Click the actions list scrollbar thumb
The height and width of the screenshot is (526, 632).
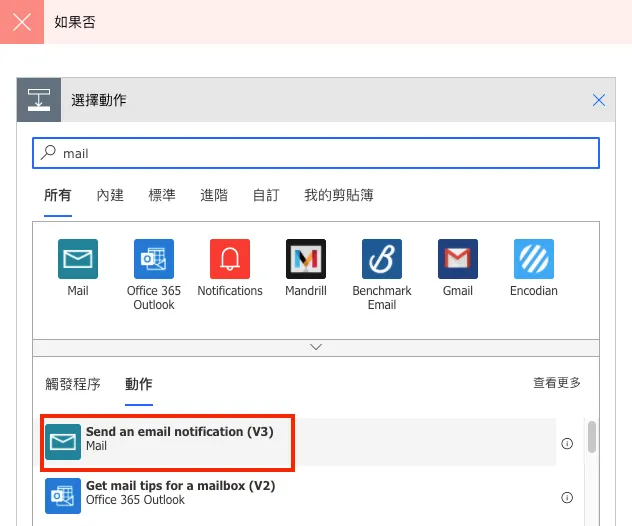point(592,437)
